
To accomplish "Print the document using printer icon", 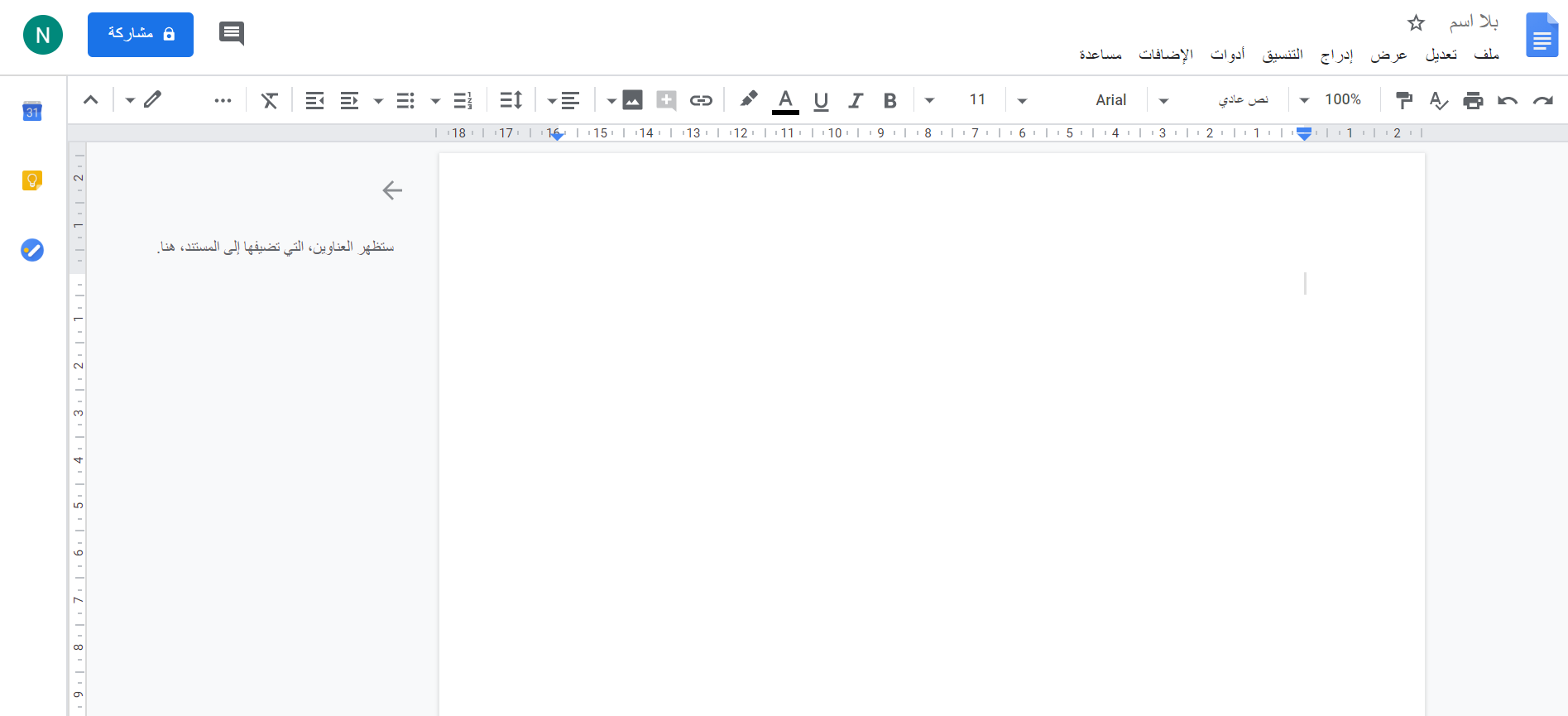I will point(1473,100).
